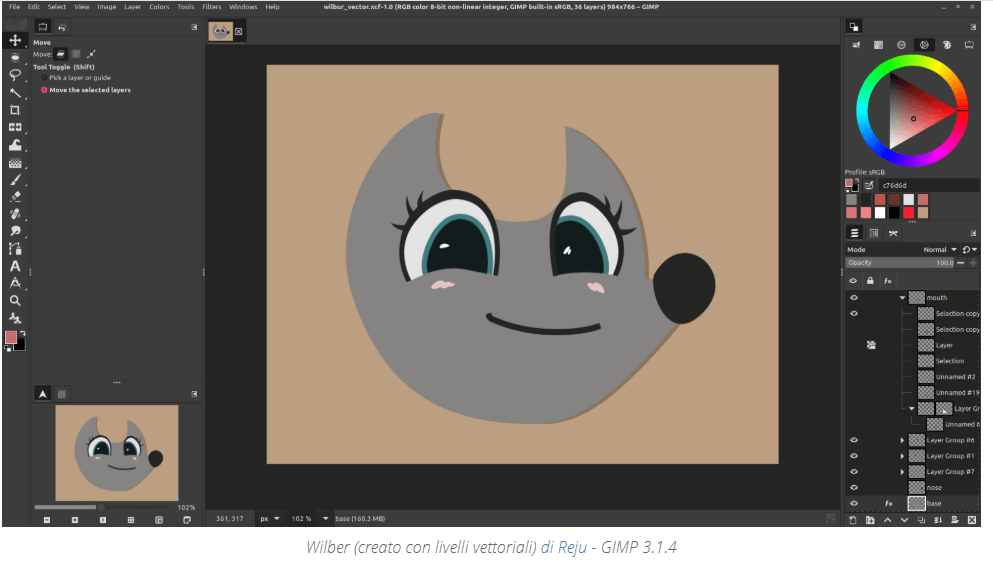Open the Select menu

pos(57,7)
